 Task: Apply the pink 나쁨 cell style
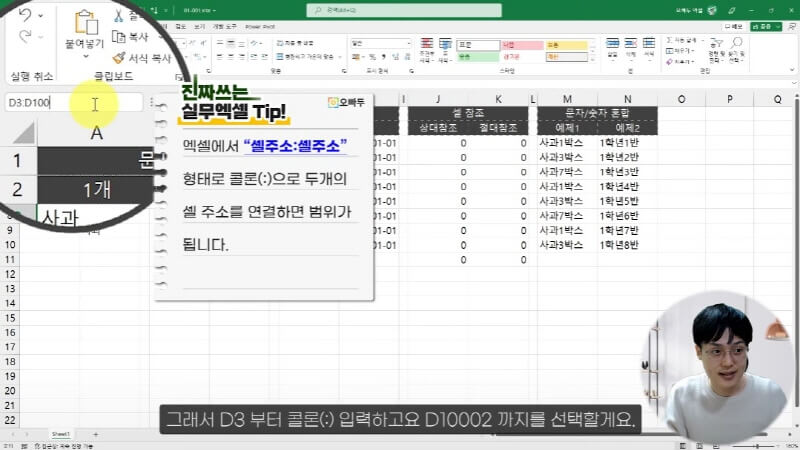(522, 45)
